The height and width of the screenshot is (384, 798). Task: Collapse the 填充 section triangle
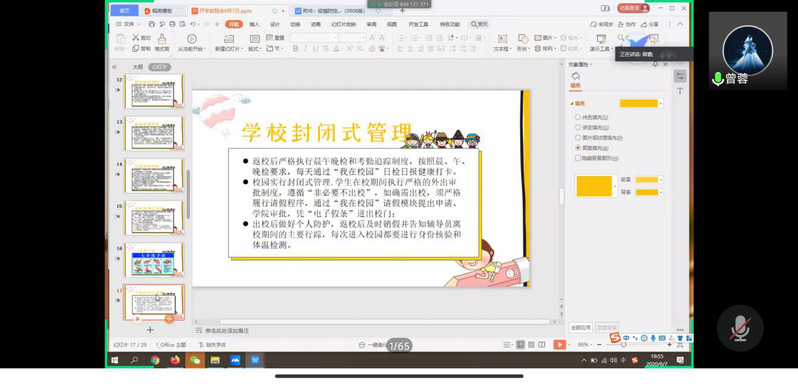pos(572,104)
